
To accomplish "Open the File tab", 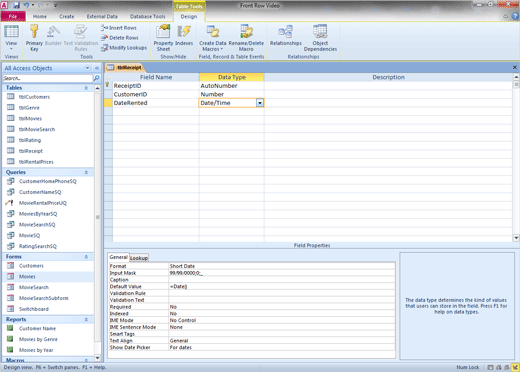I will click(x=13, y=16).
